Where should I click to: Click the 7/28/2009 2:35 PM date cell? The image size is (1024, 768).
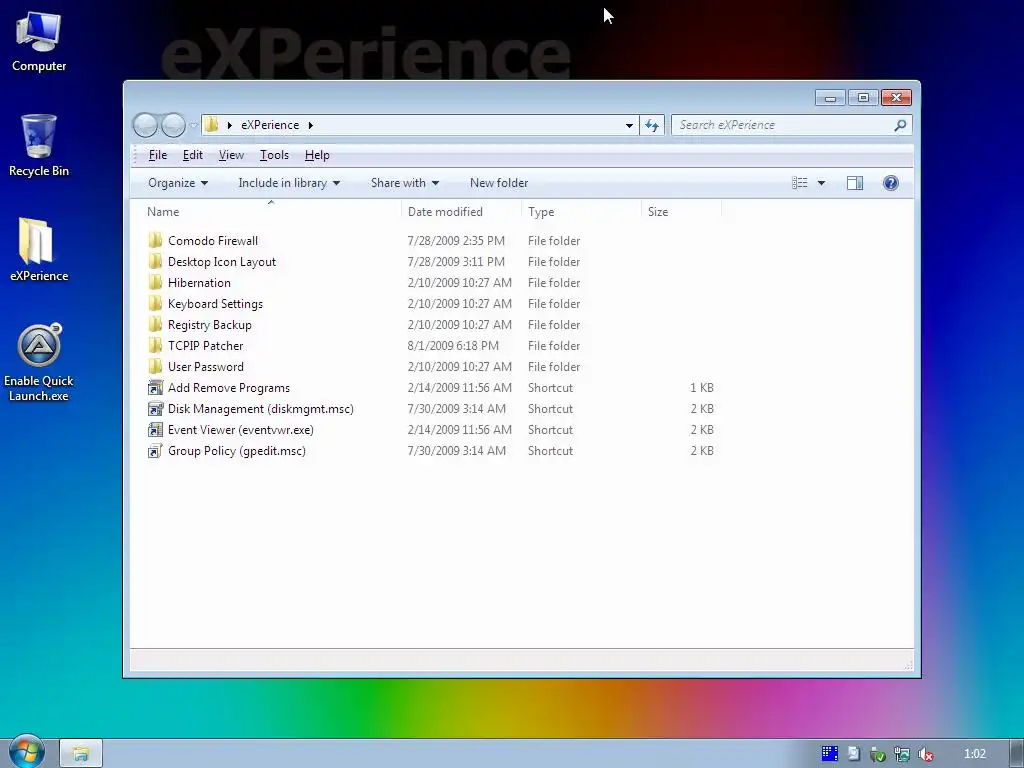click(x=456, y=240)
